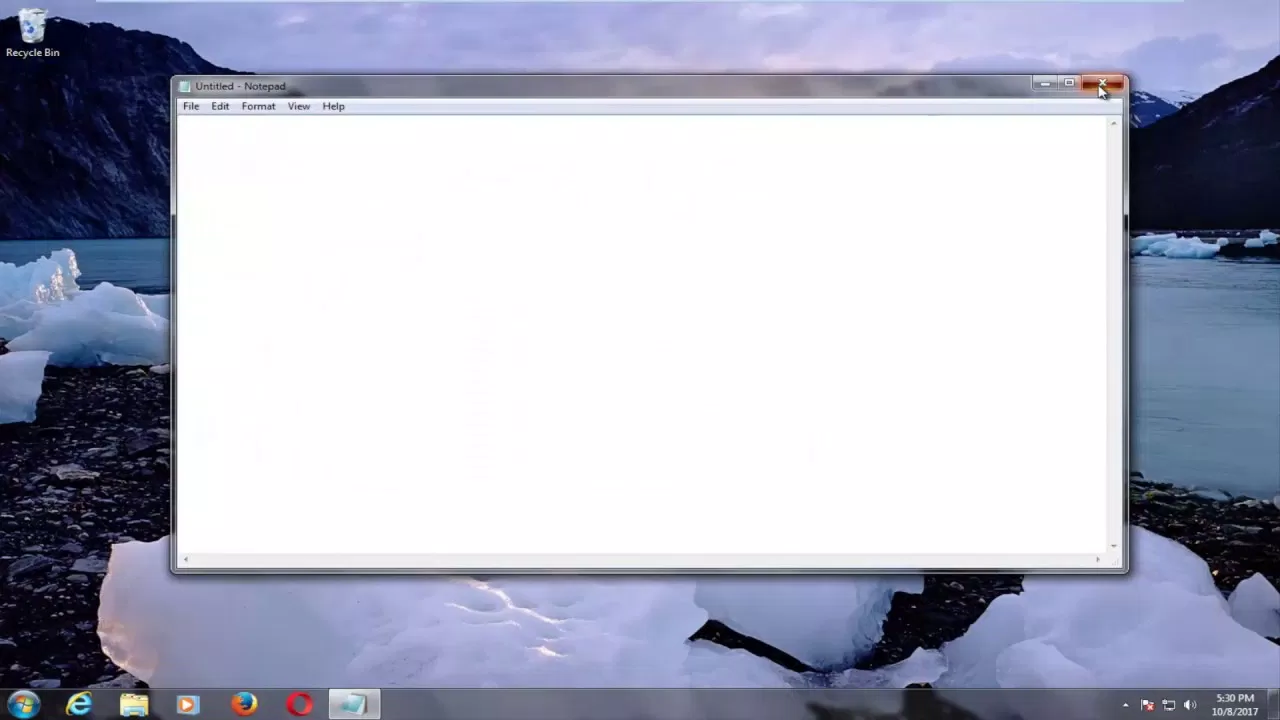This screenshot has height=720, width=1280.
Task: Open the Action Center flag icon
Action: (x=1147, y=704)
